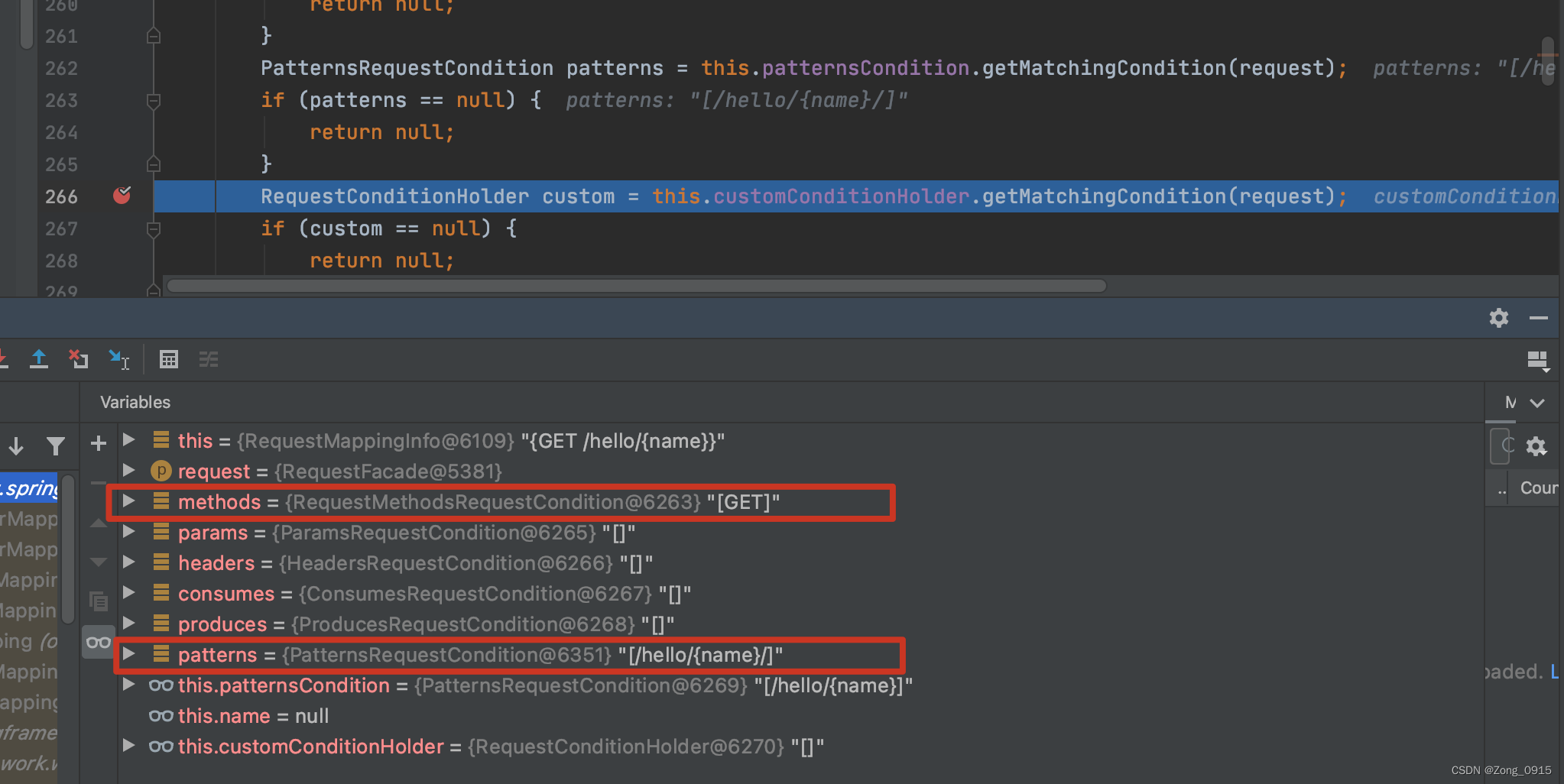Click the funnel filter icon above frames
Viewport: 1564px width, 784px height.
click(x=55, y=446)
